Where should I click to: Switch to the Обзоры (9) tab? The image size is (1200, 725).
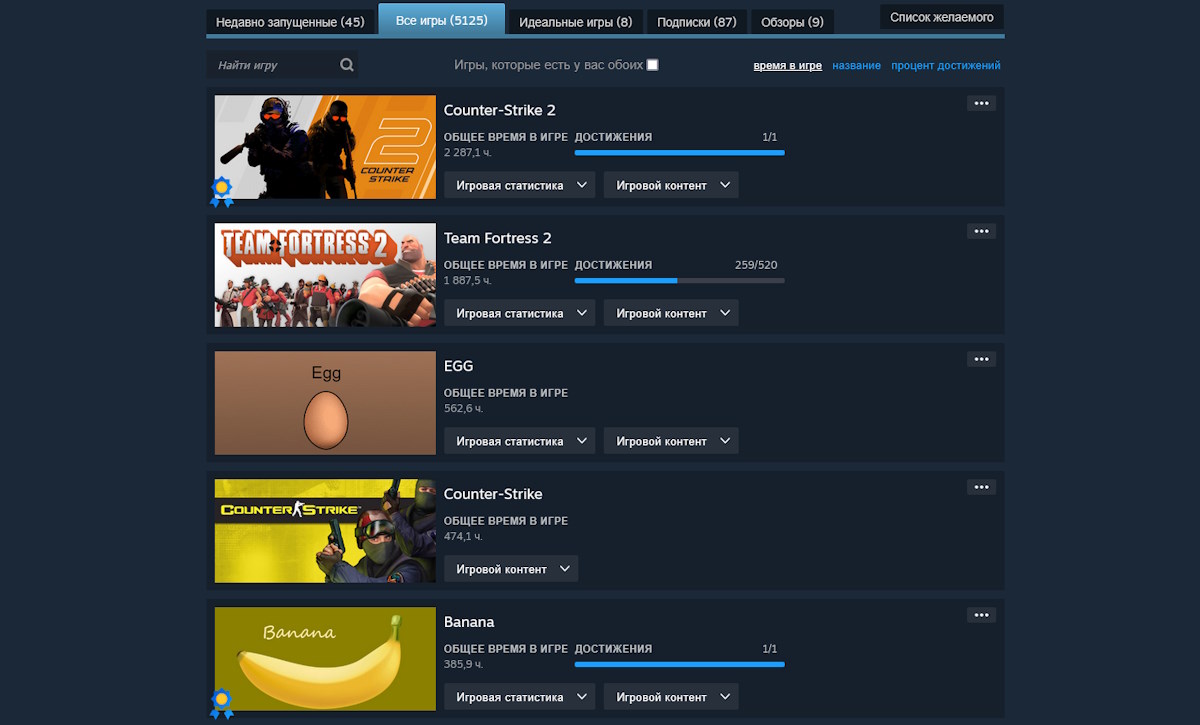click(x=792, y=22)
